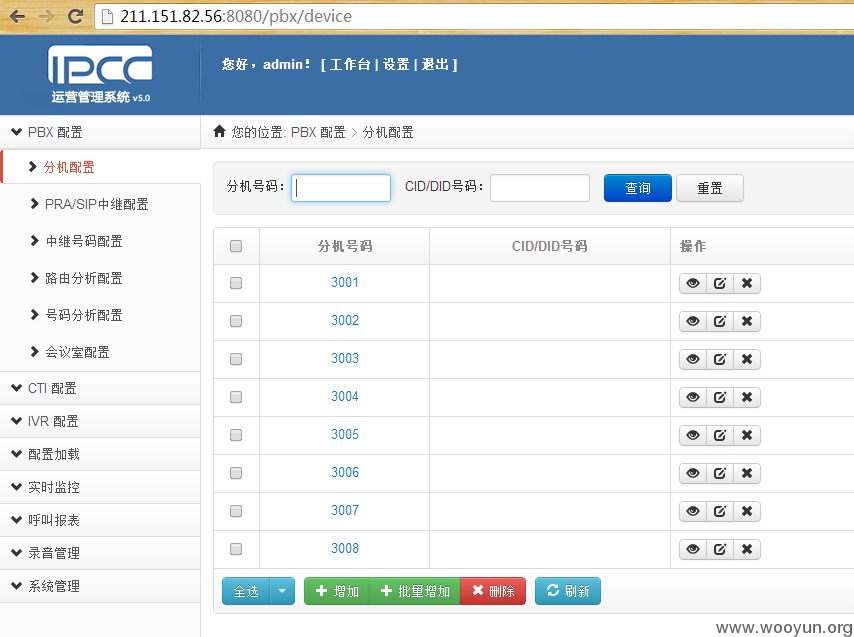The width and height of the screenshot is (854, 637).
Task: Collapse the PBX 配置 sidebar section
Action: 100,132
